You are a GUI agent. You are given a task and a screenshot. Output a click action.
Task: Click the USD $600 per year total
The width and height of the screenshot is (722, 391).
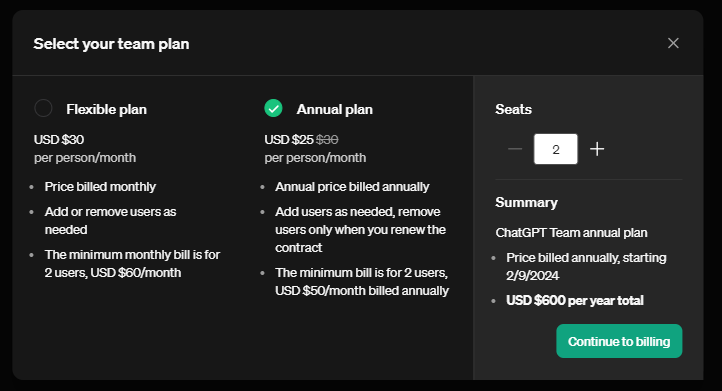pos(575,300)
